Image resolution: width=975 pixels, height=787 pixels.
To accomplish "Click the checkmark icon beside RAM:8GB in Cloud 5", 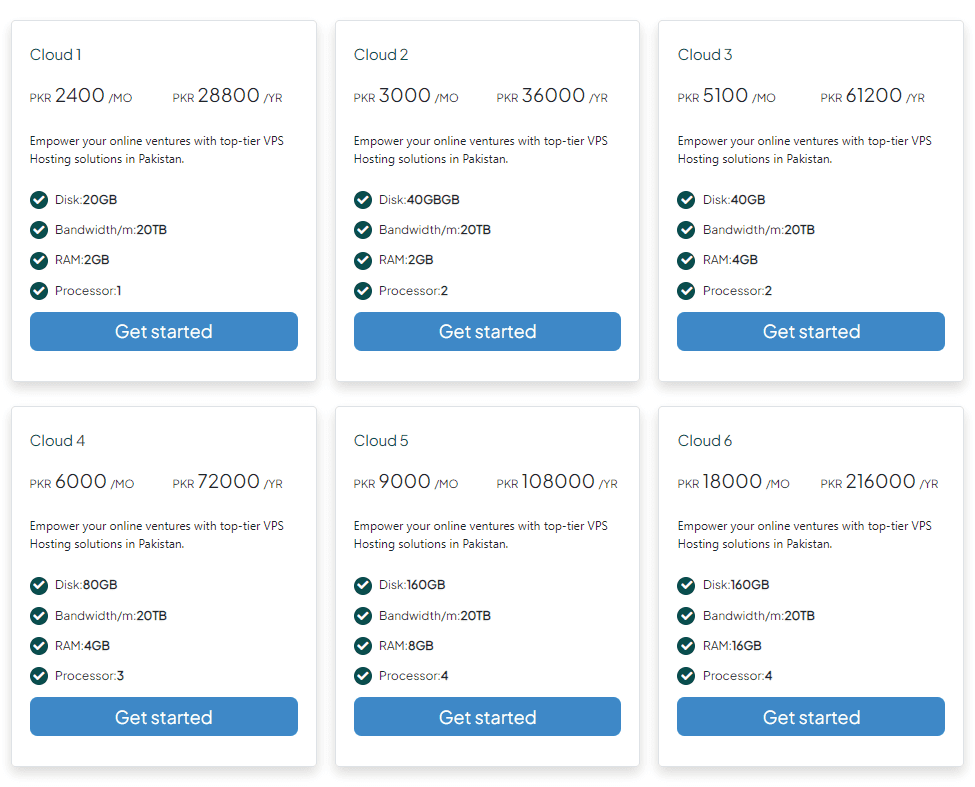I will (362, 646).
